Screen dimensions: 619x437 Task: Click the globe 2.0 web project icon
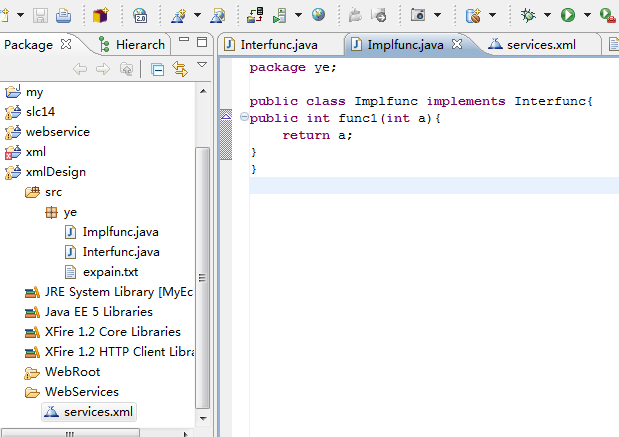click(140, 15)
